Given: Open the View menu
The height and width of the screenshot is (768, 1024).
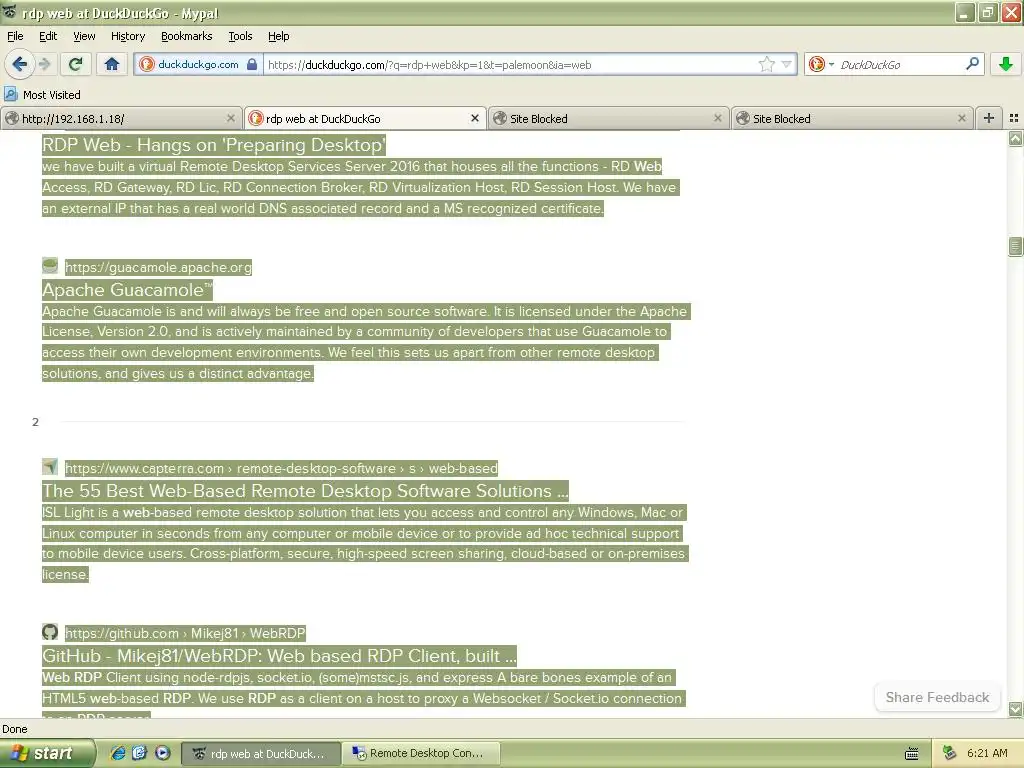Looking at the screenshot, I should (x=84, y=36).
